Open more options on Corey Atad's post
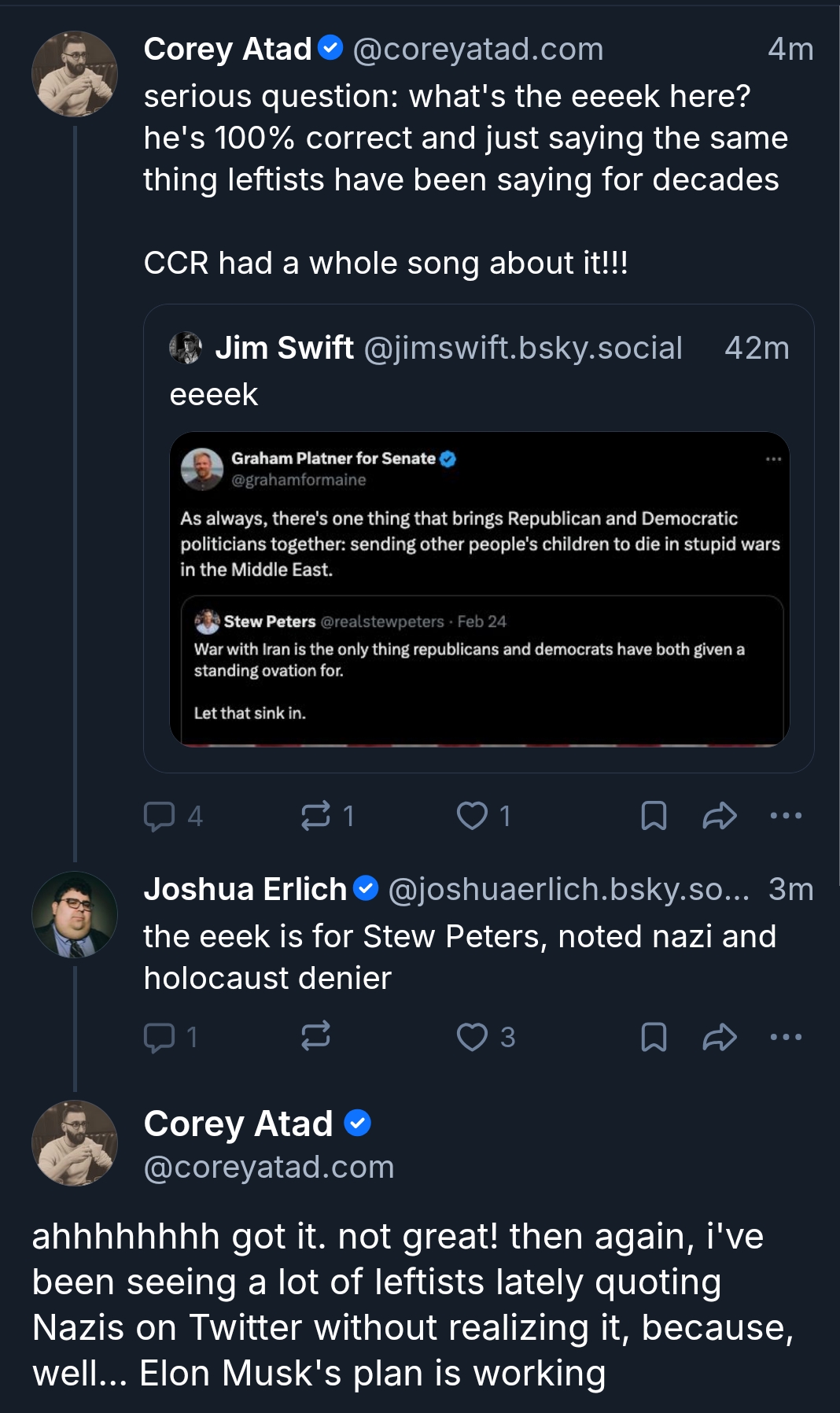The image size is (840, 1413). [x=786, y=816]
